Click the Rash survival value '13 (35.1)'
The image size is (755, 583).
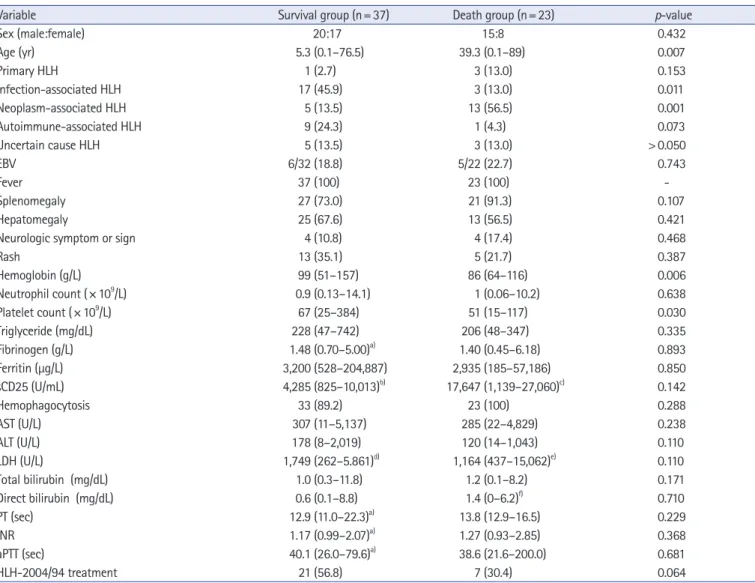tap(320, 257)
